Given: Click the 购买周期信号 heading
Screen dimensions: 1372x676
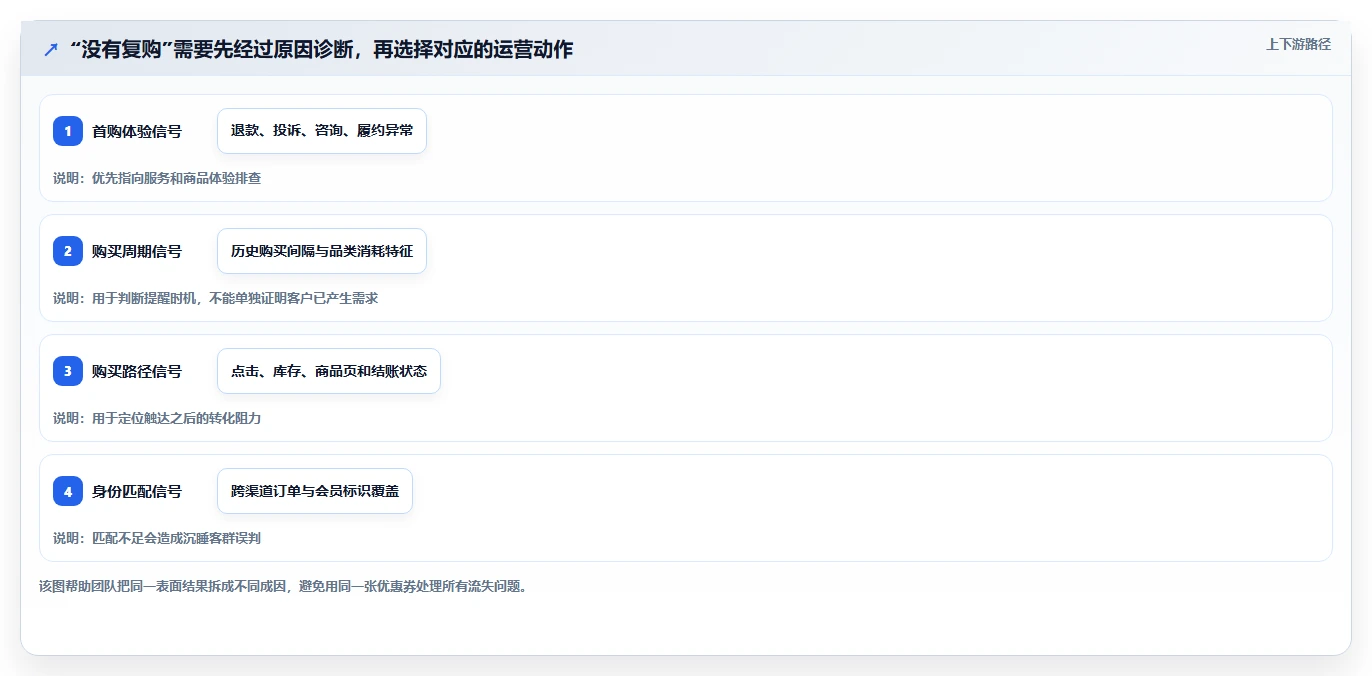Looking at the screenshot, I should point(137,251).
